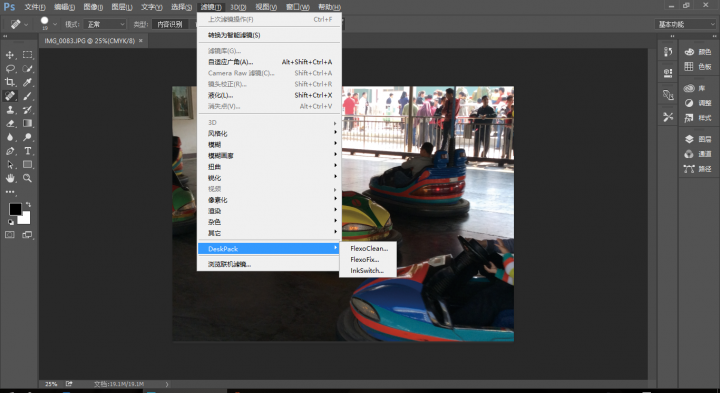This screenshot has width=720, height=393.
Task: Select the Horizontal Type tool
Action: tap(27, 151)
